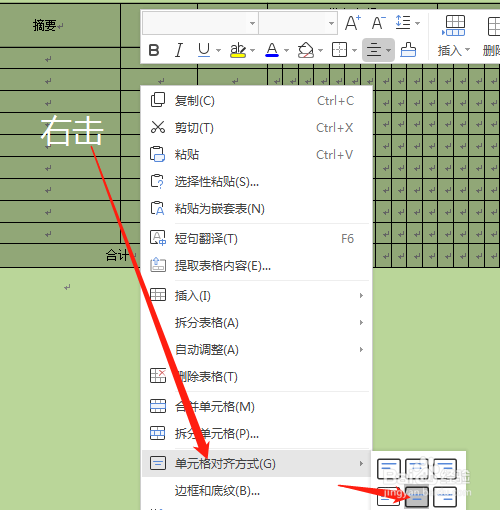The width and height of the screenshot is (500, 510).
Task: Apply the font color A button
Action: pos(272,50)
